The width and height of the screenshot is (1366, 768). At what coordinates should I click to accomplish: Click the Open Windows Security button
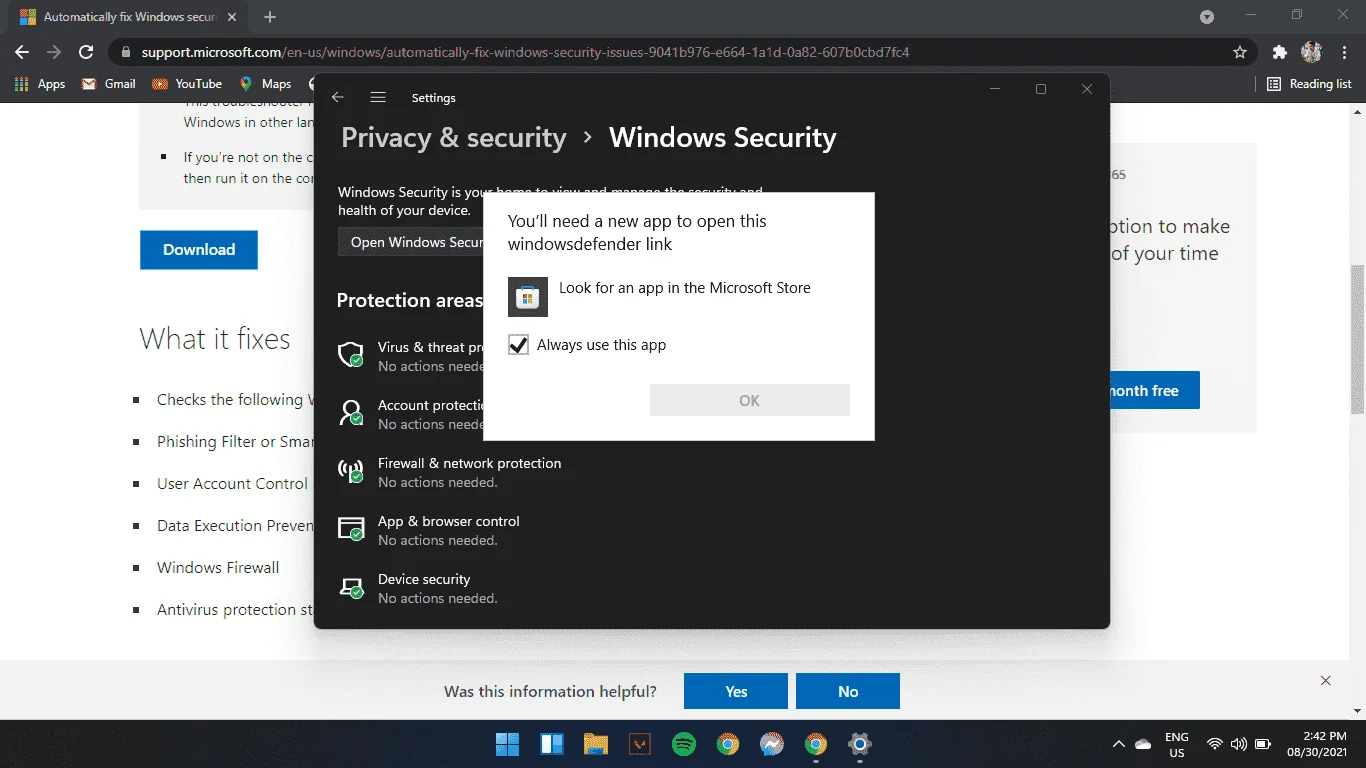coord(411,242)
